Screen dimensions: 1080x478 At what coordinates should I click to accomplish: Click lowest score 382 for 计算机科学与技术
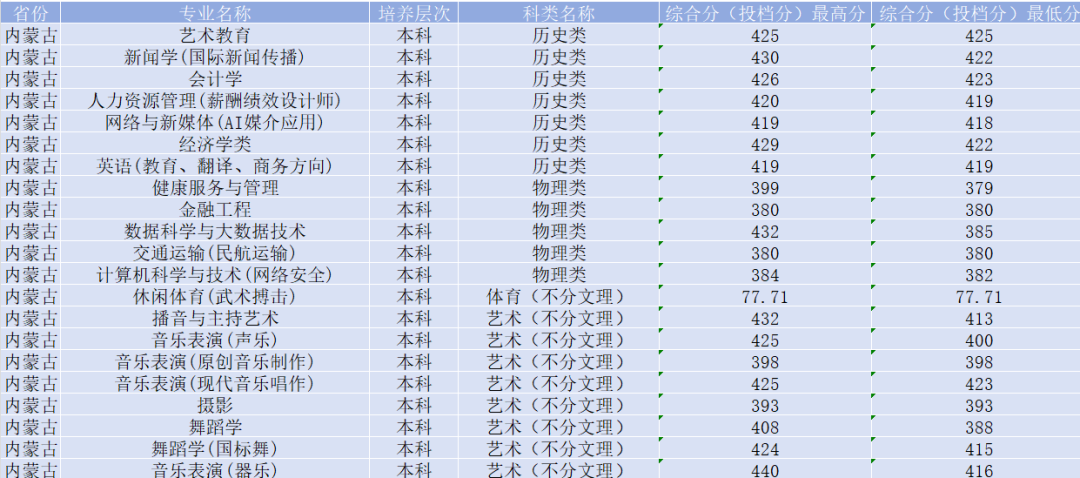pos(976,275)
